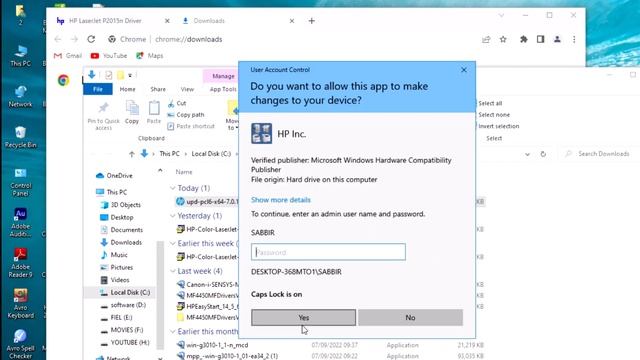Click Paste icon in Explorer ribbon
The image size is (640, 360).
[154, 112]
